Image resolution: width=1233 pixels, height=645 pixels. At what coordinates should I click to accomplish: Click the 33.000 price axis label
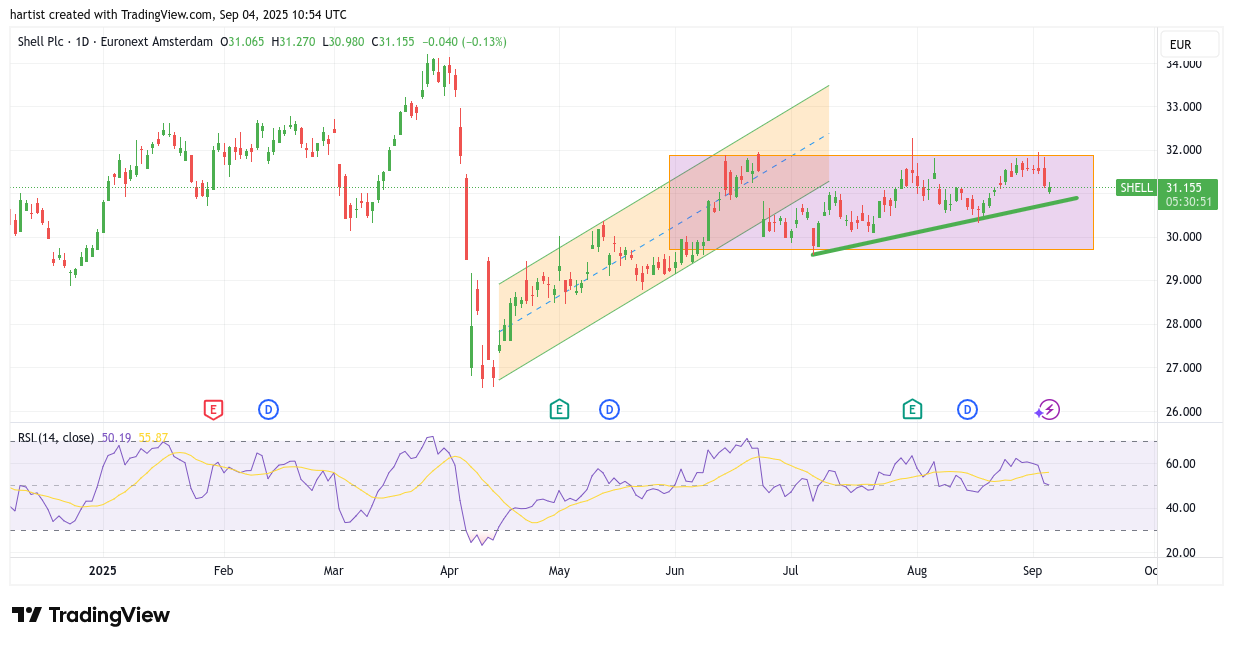click(1184, 107)
